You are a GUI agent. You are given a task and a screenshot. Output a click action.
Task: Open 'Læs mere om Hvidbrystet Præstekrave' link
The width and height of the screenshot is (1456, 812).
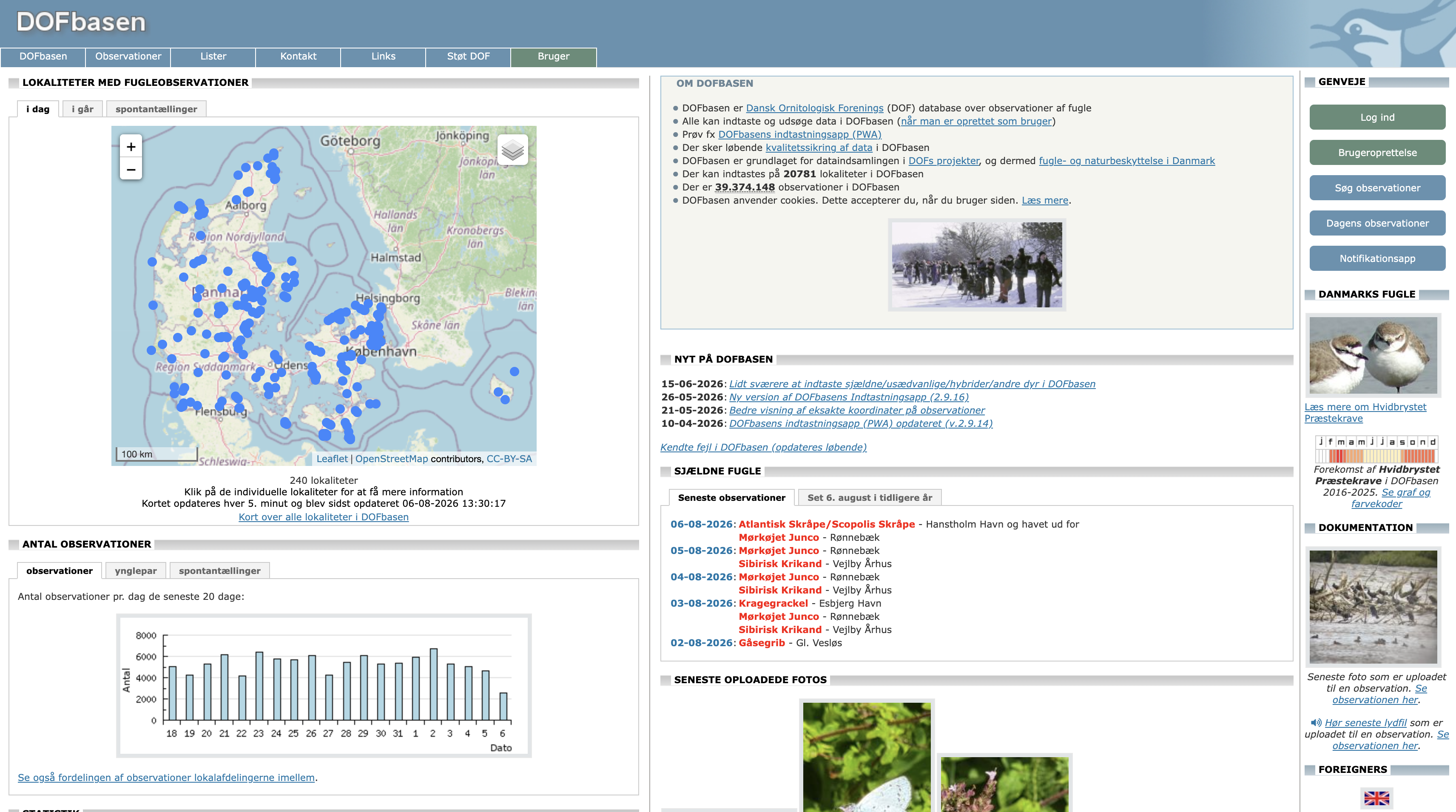(x=1365, y=412)
